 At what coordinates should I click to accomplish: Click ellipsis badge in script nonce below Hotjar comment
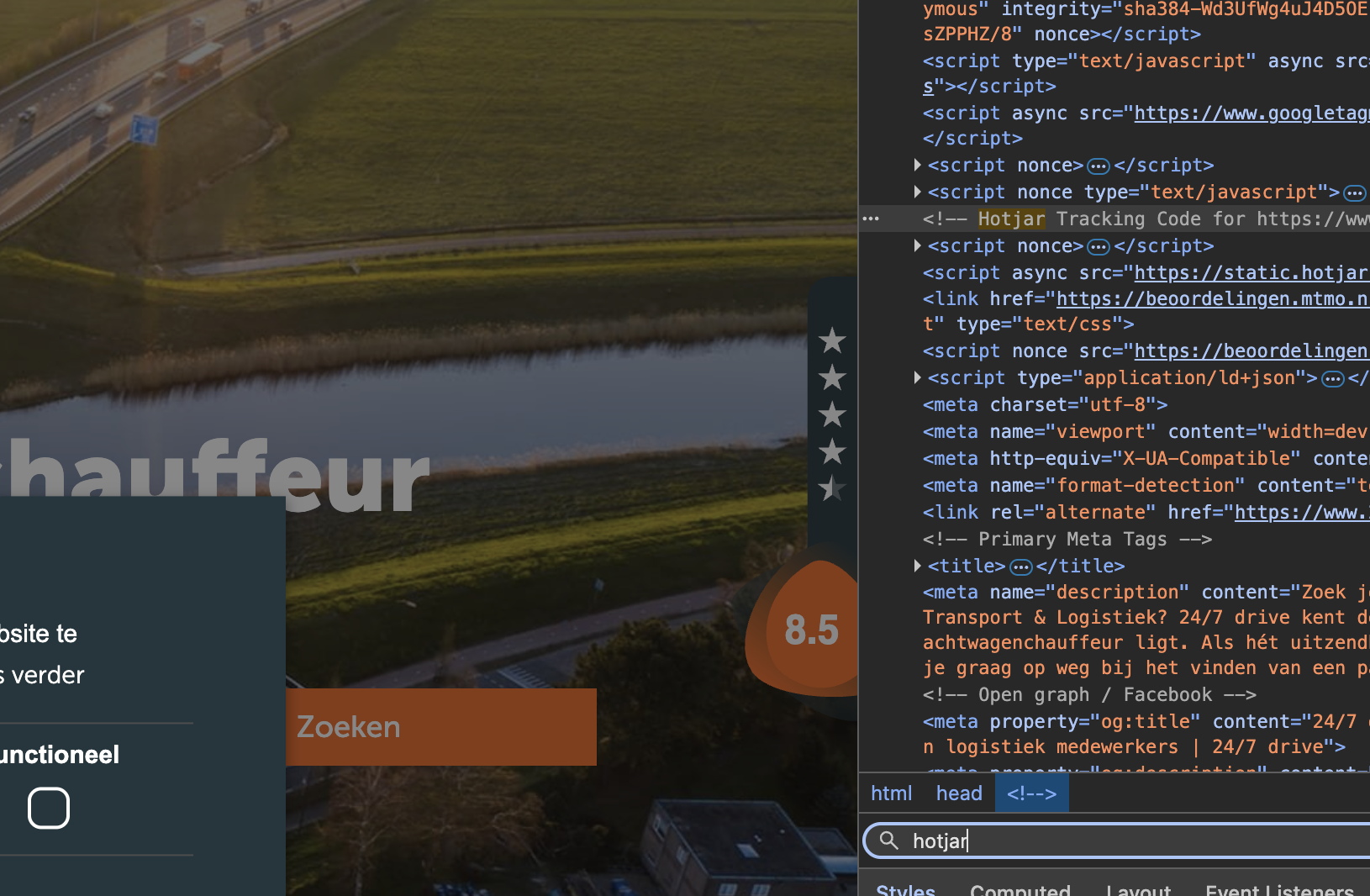click(1098, 247)
